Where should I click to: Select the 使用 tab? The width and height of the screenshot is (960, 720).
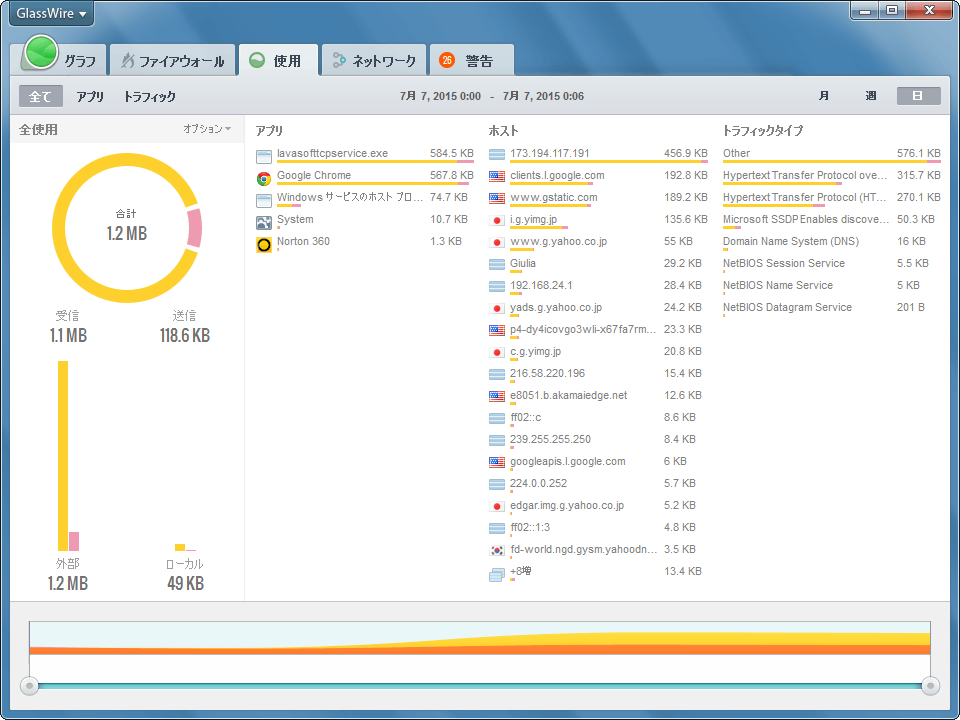pyautogui.click(x=279, y=60)
